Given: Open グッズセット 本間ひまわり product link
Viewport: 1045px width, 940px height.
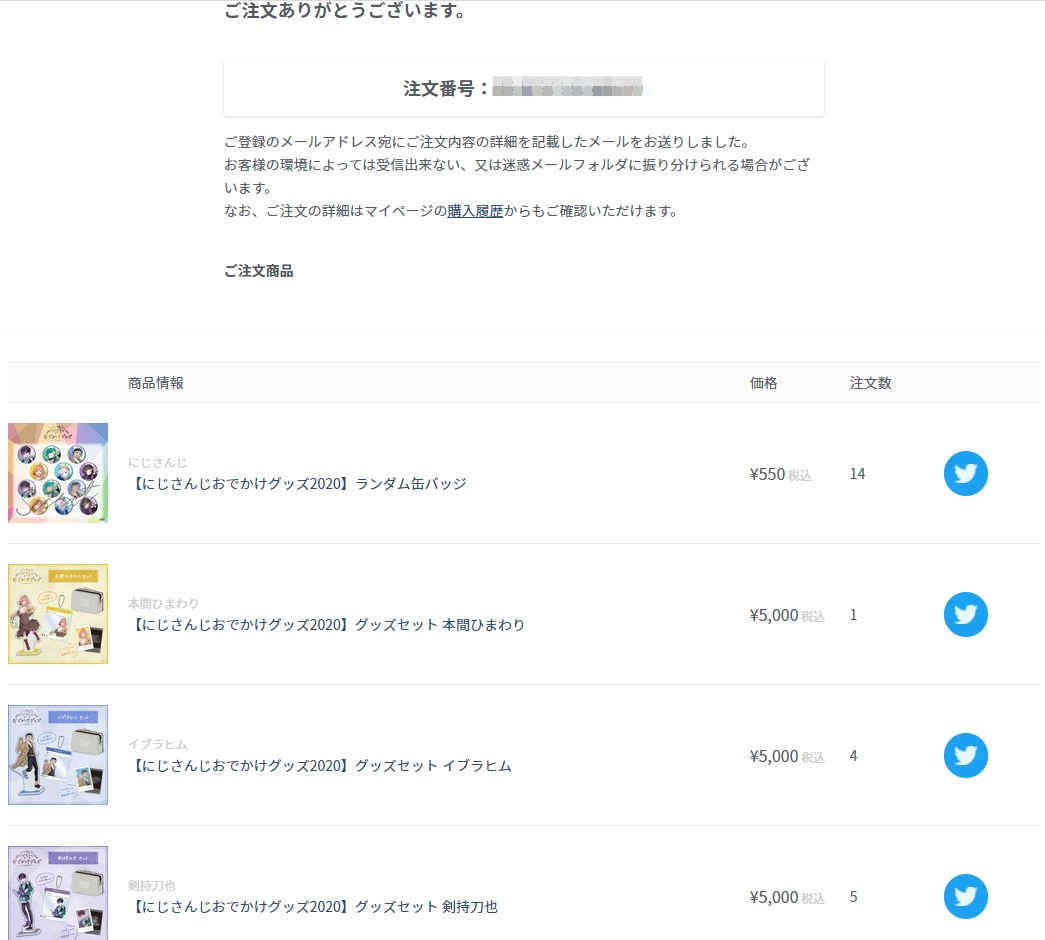Looking at the screenshot, I should 327,625.
